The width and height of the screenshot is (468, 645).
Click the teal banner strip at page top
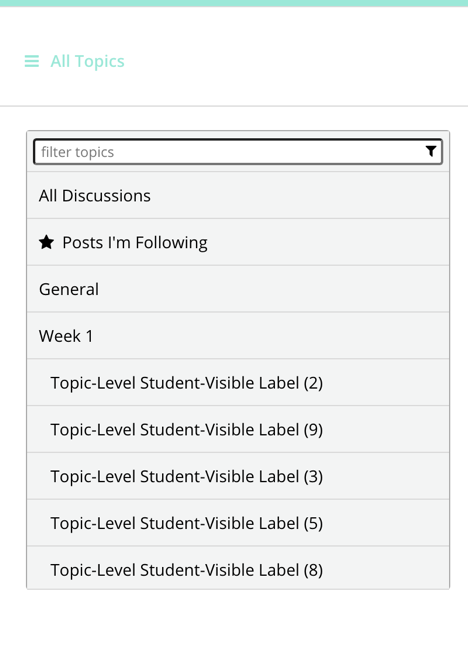[234, 3]
